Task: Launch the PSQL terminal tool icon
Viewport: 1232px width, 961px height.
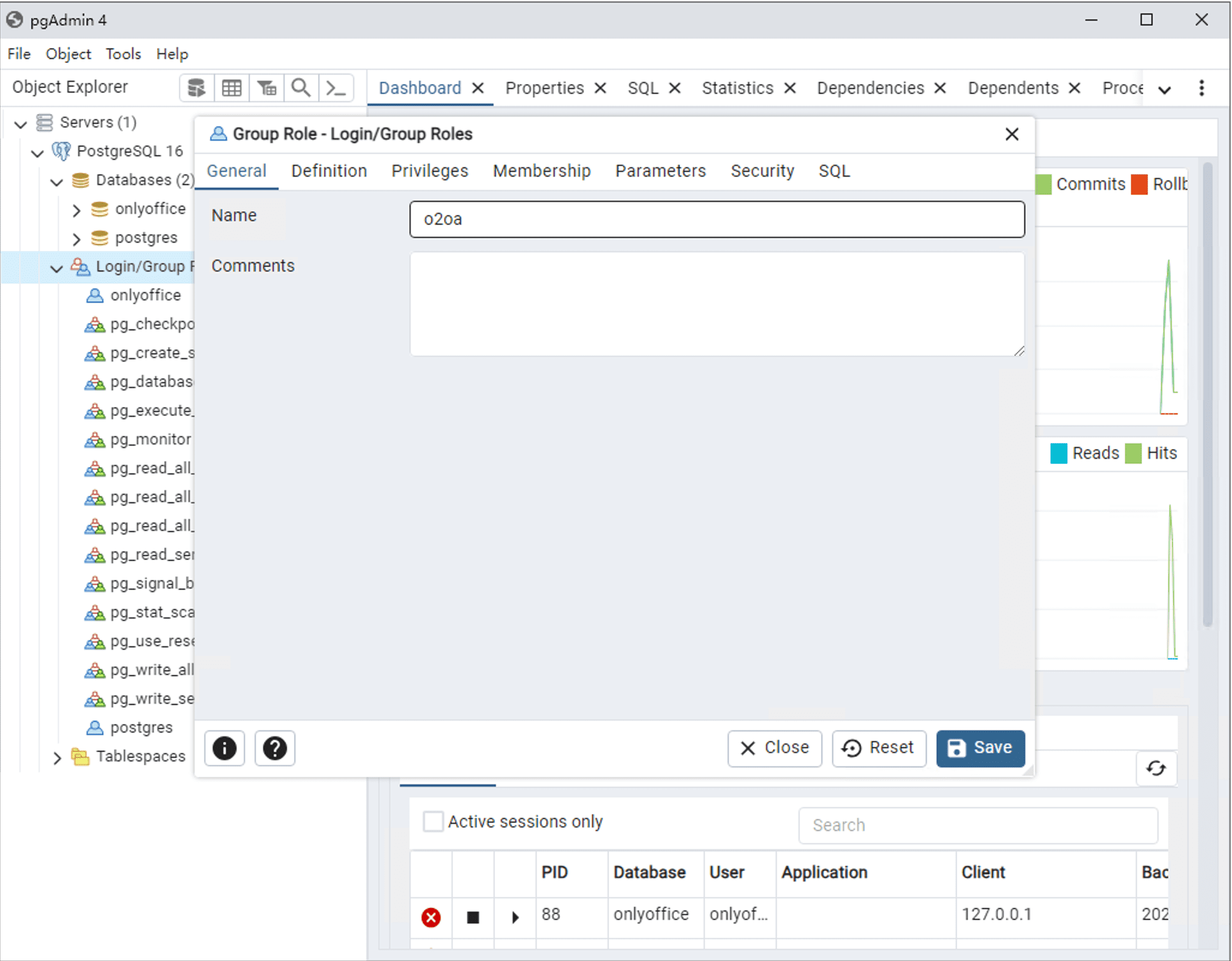Action: (x=336, y=88)
